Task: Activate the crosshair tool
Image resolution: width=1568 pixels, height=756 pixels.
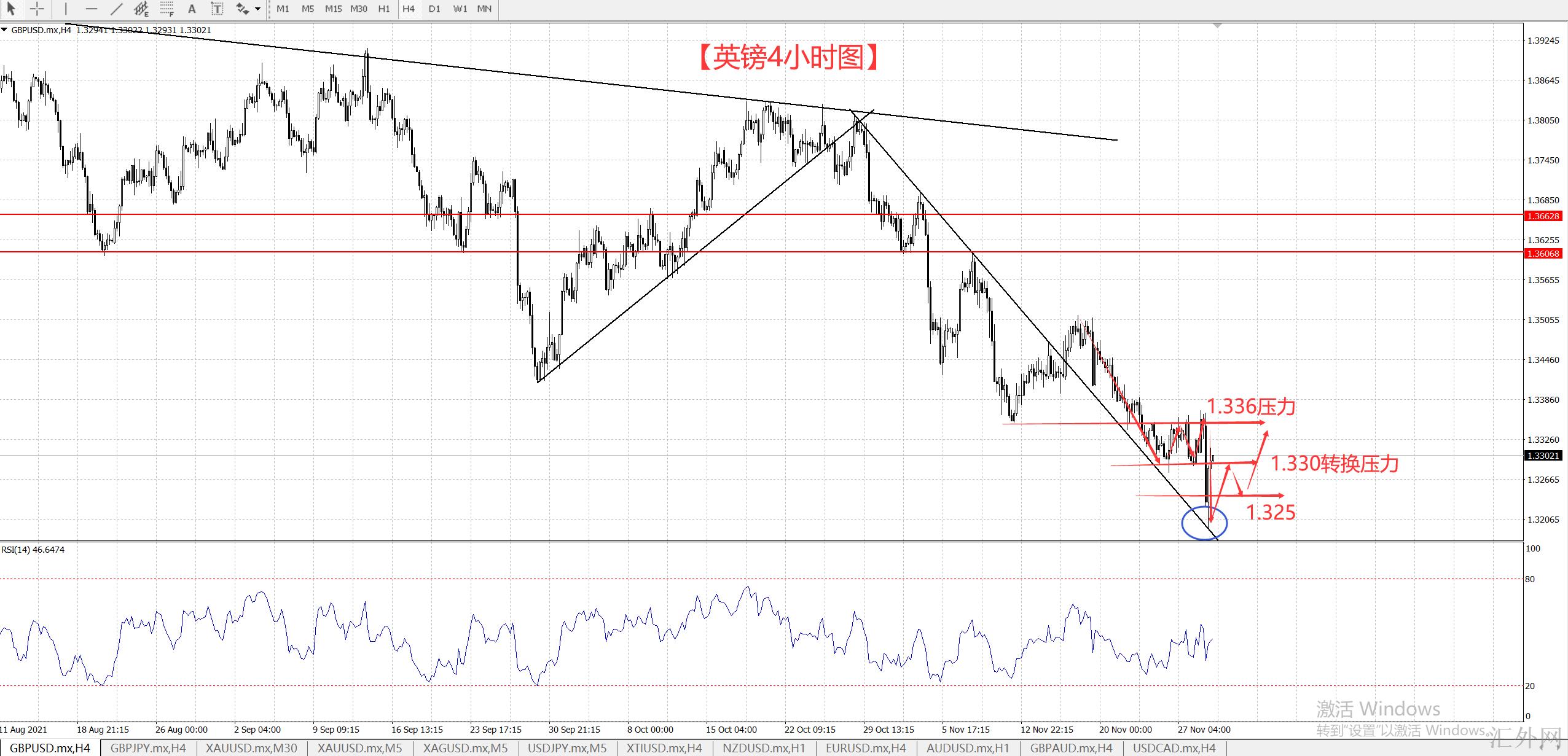Action: pyautogui.click(x=37, y=9)
